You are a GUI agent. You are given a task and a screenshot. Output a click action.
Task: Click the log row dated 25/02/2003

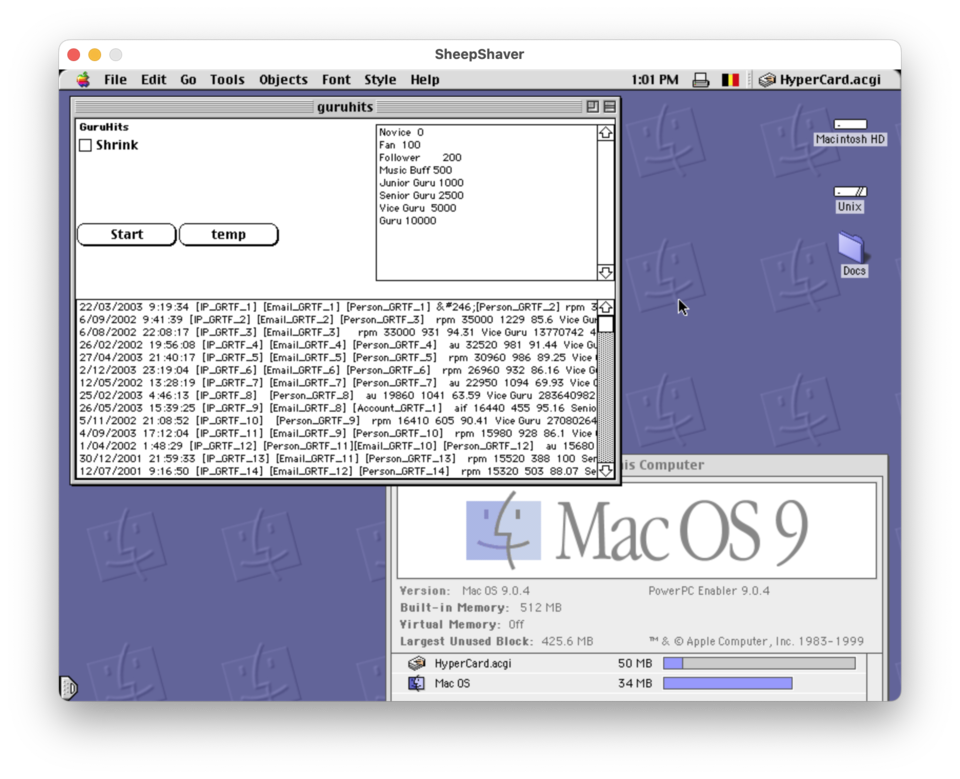[x=337, y=395]
